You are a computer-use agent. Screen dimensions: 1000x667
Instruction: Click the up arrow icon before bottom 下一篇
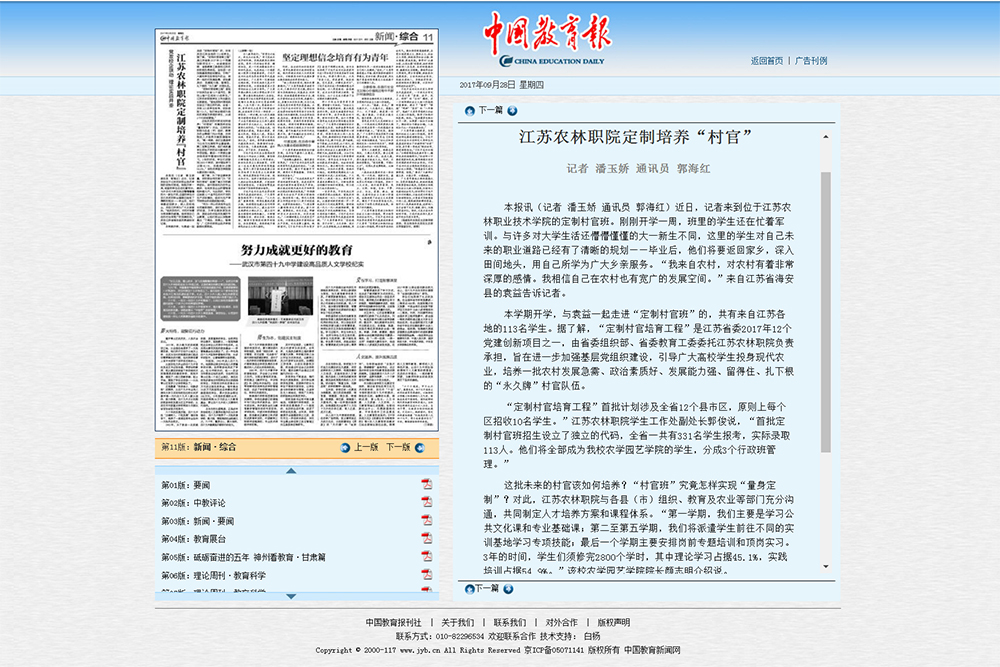click(467, 589)
